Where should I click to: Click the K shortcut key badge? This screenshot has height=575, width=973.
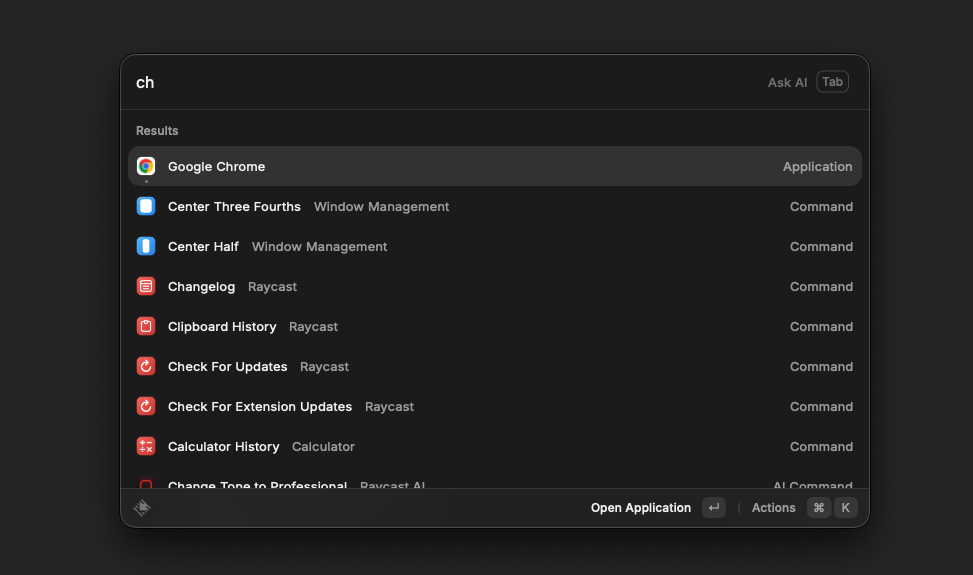click(x=845, y=508)
